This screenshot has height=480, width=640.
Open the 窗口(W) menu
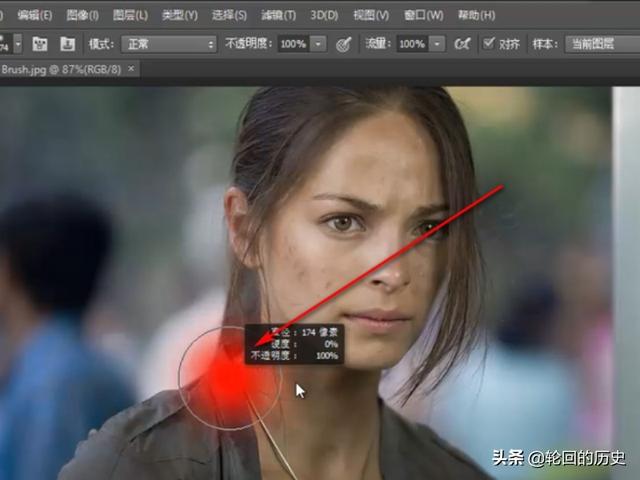[x=423, y=16]
